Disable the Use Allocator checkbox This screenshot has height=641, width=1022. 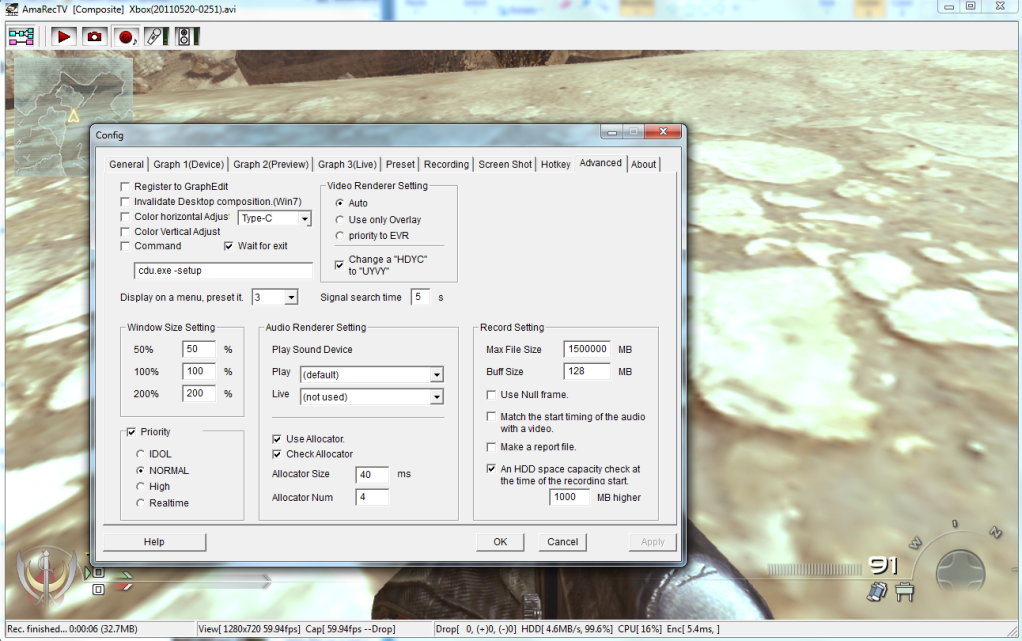tap(277, 439)
